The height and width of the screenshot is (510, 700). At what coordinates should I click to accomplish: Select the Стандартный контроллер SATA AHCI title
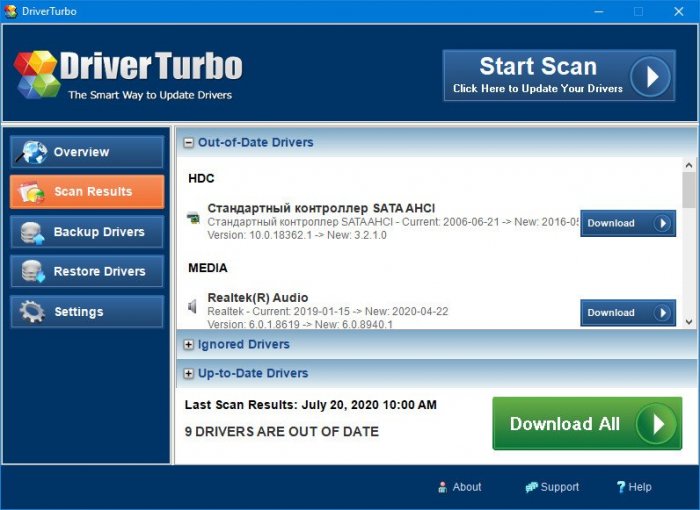click(x=321, y=209)
